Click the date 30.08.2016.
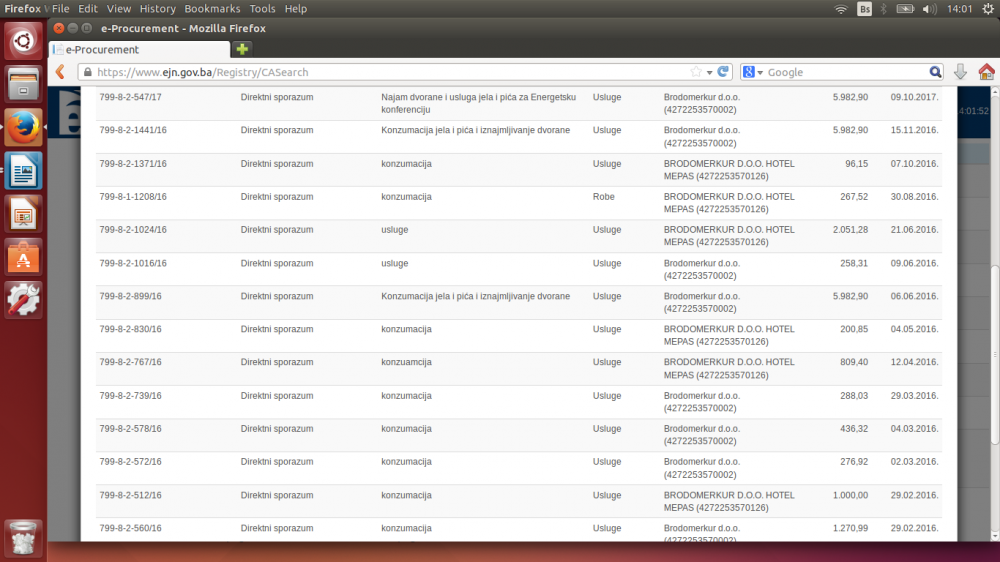This screenshot has height=562, width=1000. [915, 196]
